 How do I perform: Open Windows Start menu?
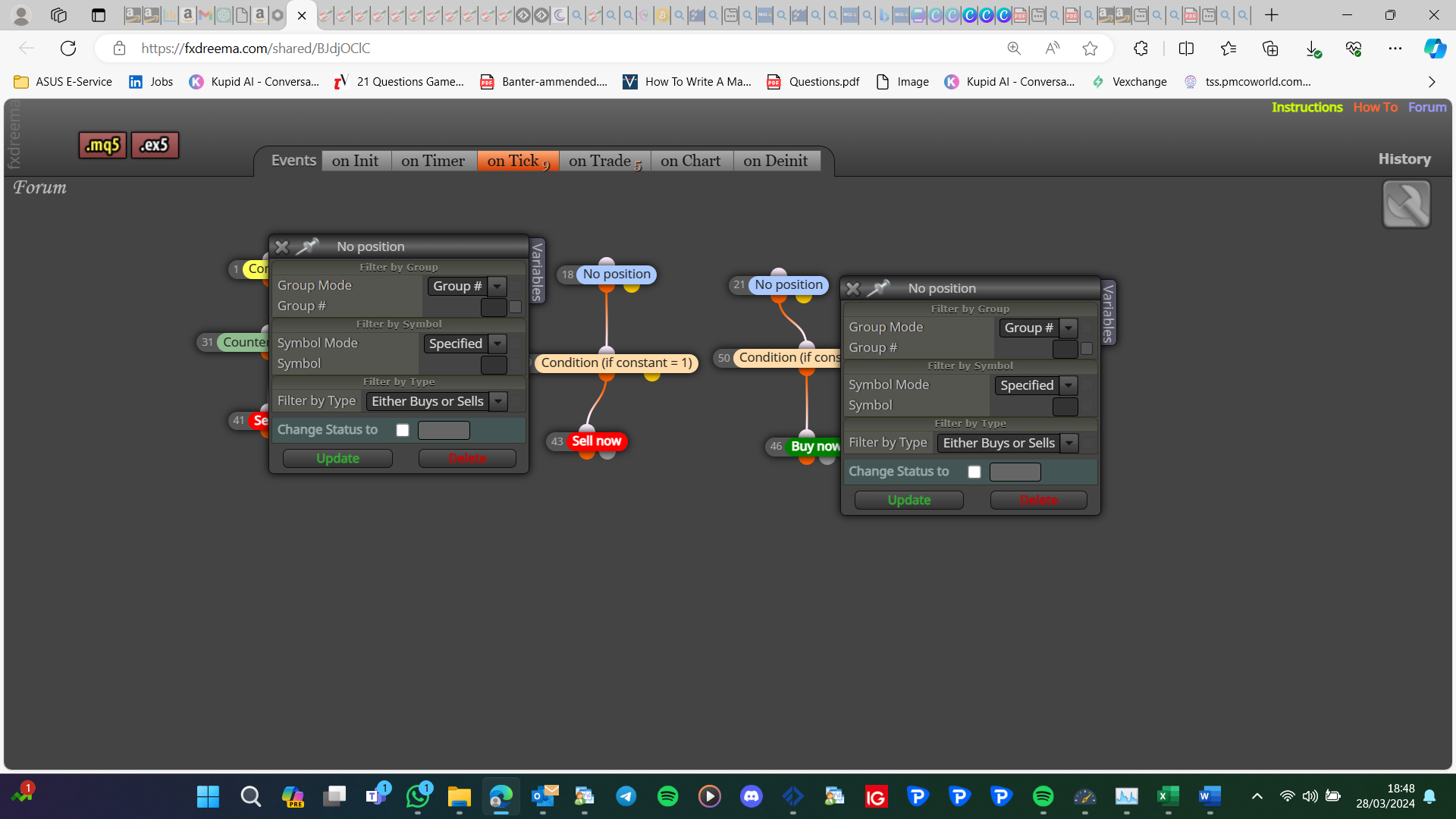(208, 796)
